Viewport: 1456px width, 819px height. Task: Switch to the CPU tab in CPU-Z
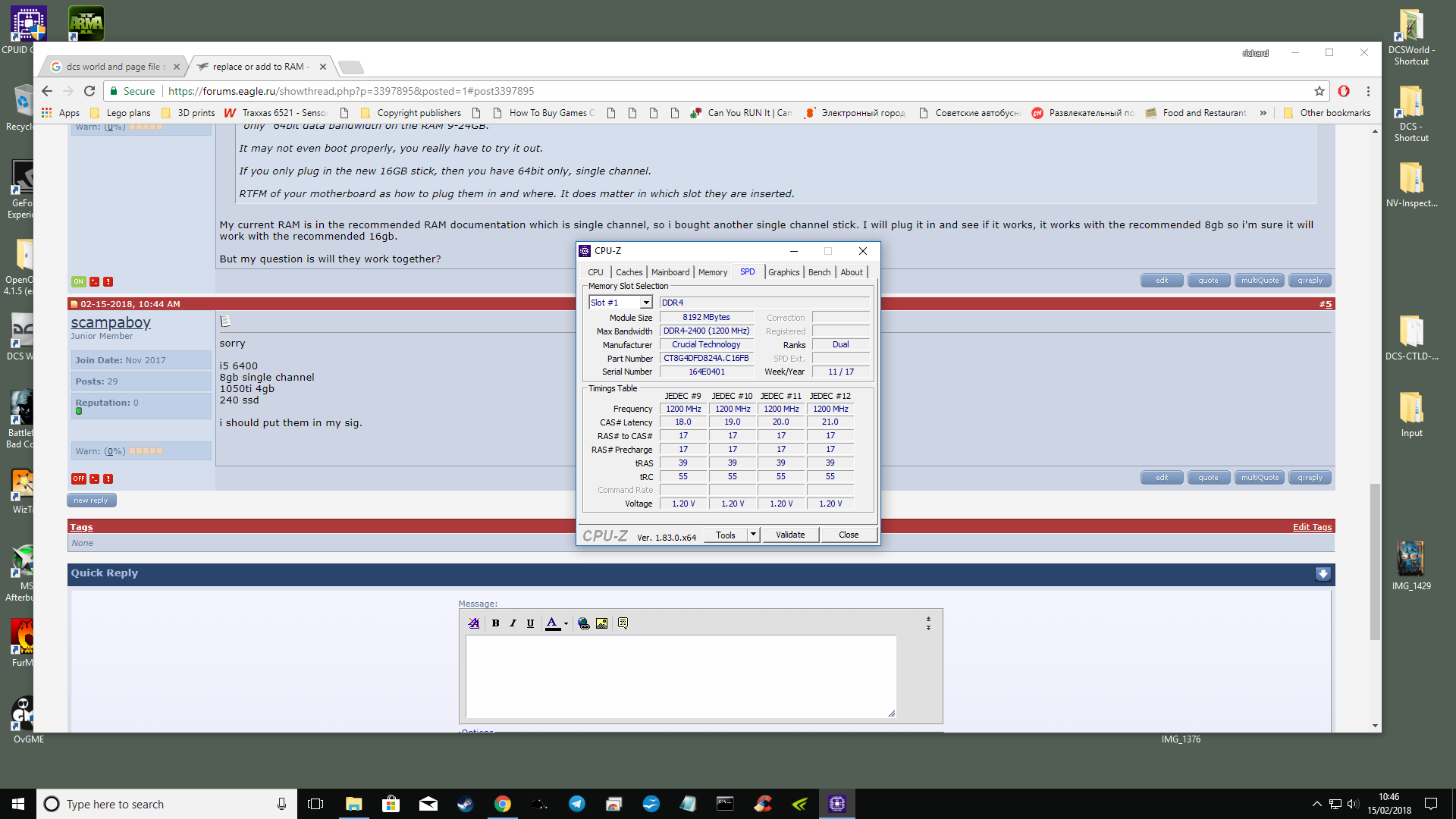595,272
